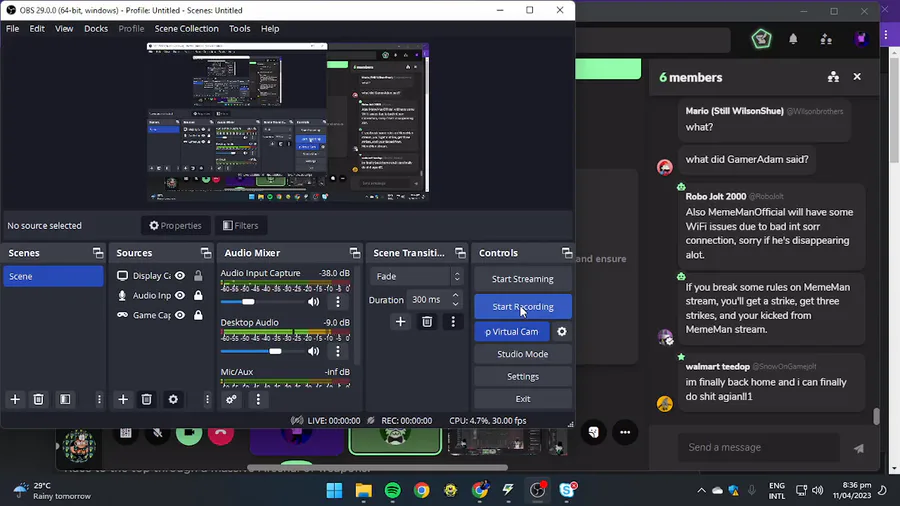
Task: Open Spotify from taskbar
Action: pyautogui.click(x=393, y=491)
